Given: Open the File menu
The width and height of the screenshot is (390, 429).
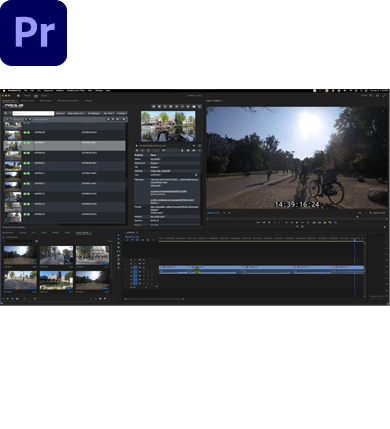Looking at the screenshot, I should click(25, 91).
